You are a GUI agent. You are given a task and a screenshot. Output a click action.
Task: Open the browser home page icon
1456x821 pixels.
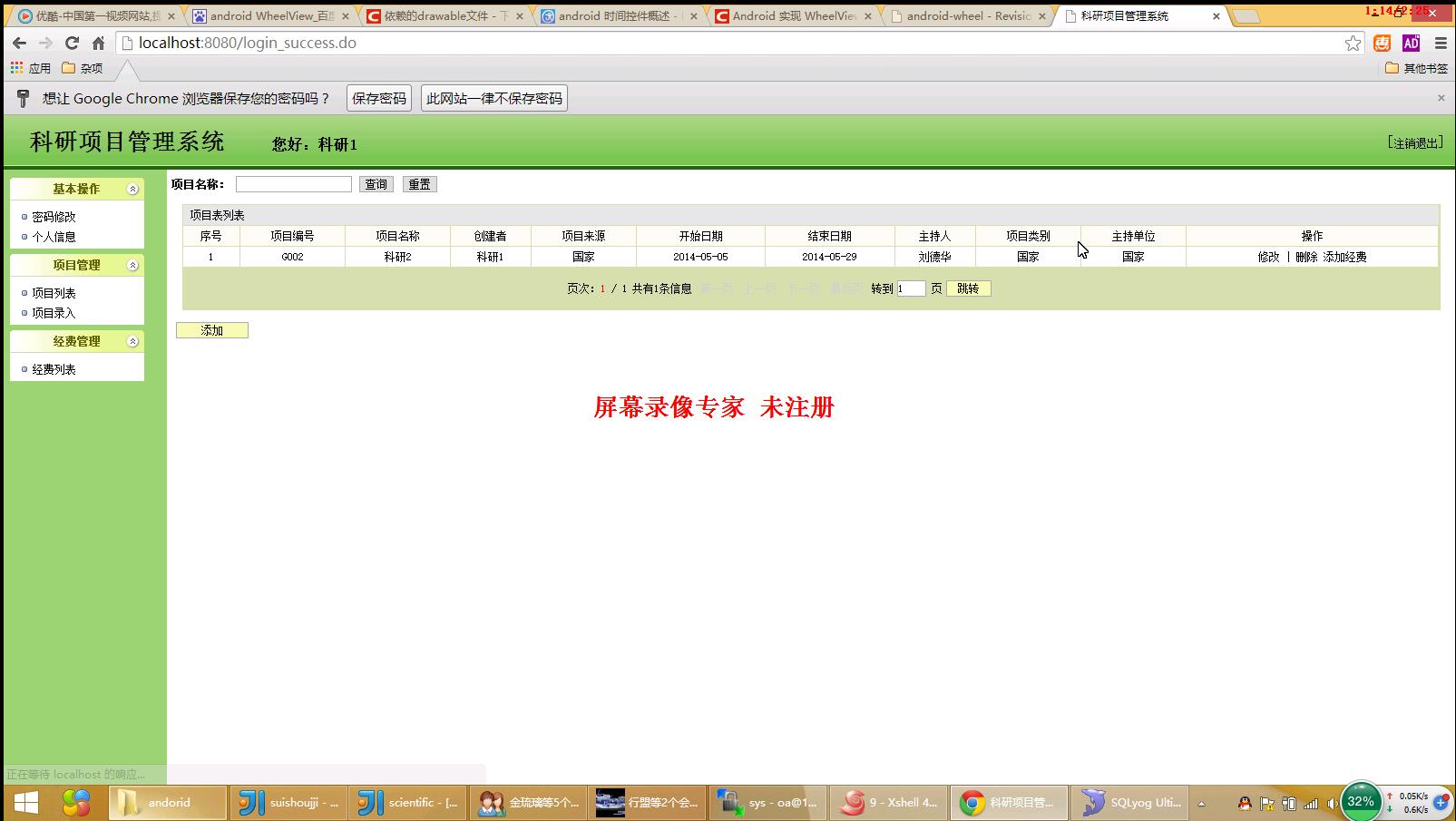click(98, 43)
